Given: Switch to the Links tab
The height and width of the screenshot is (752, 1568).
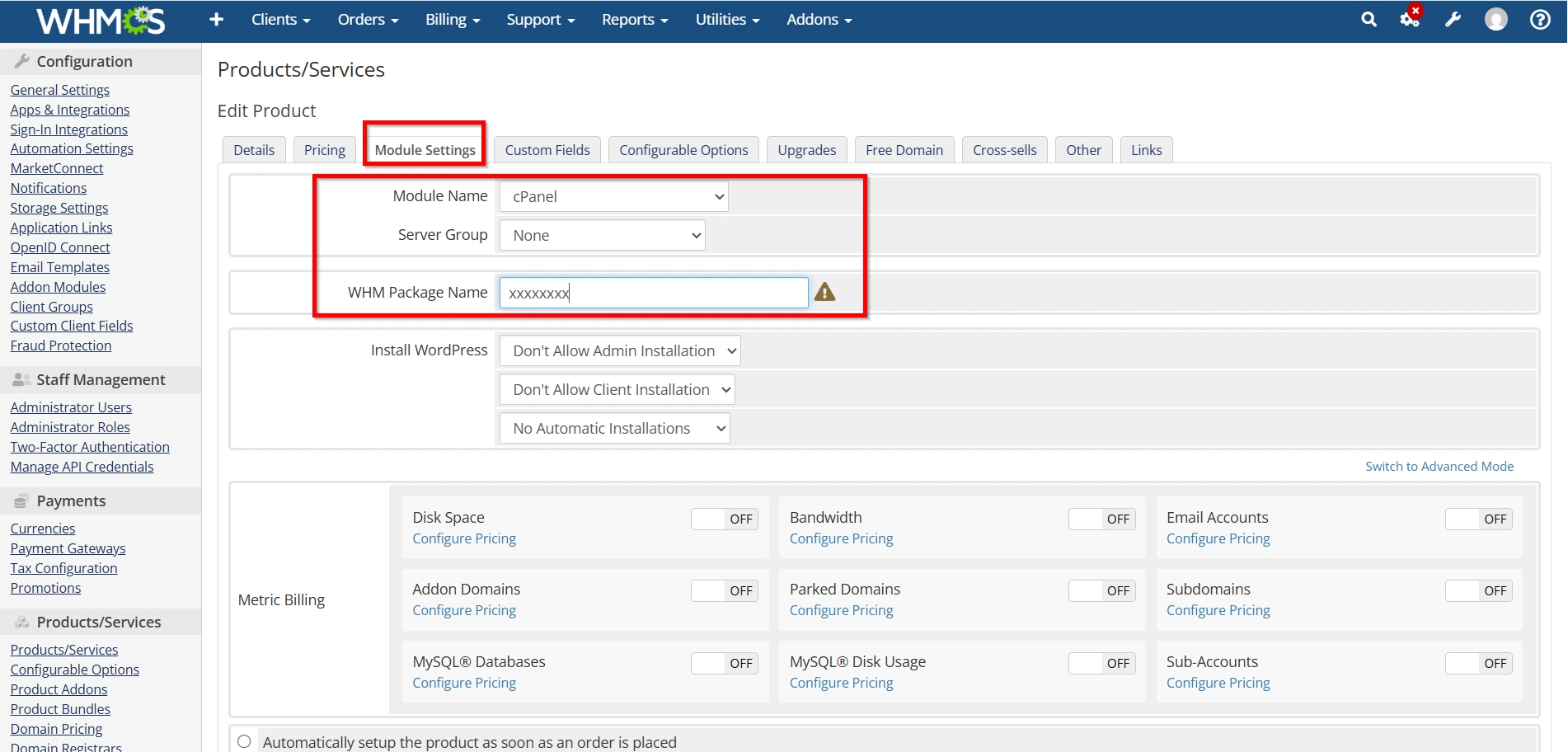Looking at the screenshot, I should pos(1147,150).
